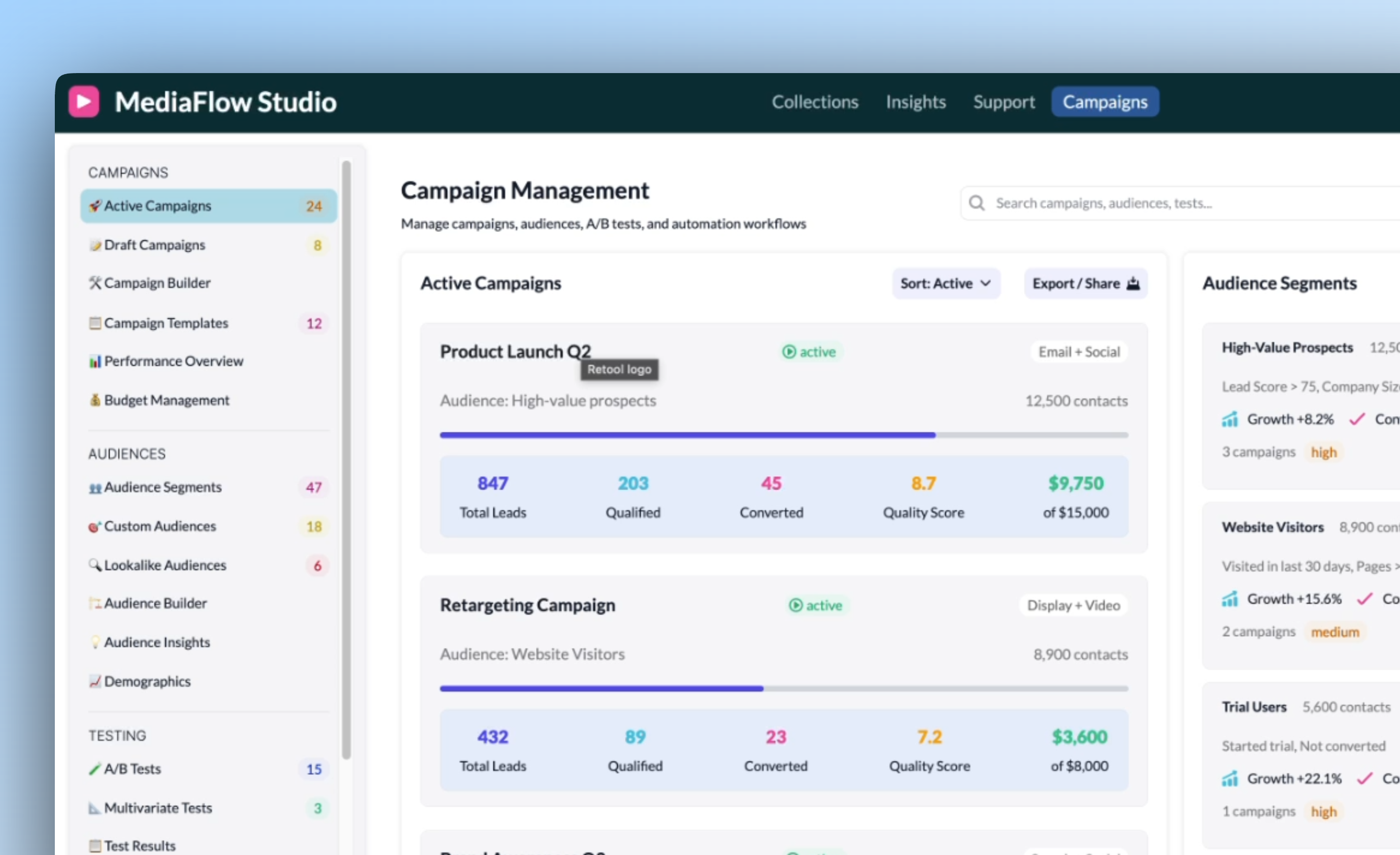The width and height of the screenshot is (1400, 855).
Task: Click the search magnifier in the search bar
Action: click(x=977, y=203)
